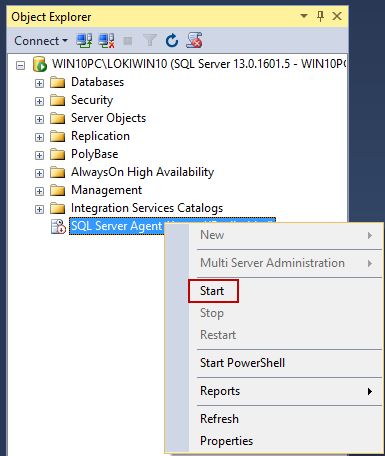Click the Filter funnel icon
The height and width of the screenshot is (456, 385).
coord(150,41)
